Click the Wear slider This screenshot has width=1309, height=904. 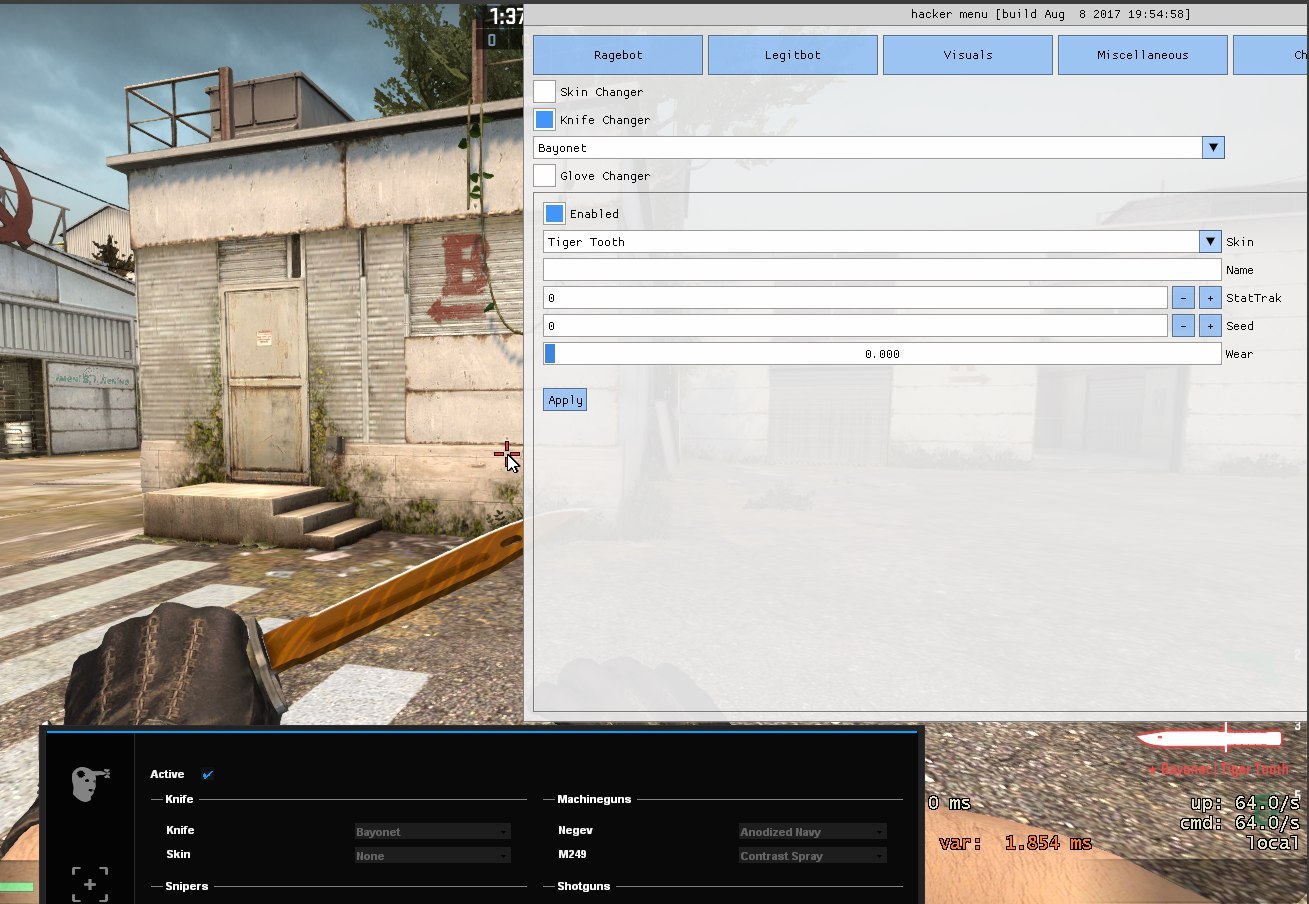coord(882,354)
